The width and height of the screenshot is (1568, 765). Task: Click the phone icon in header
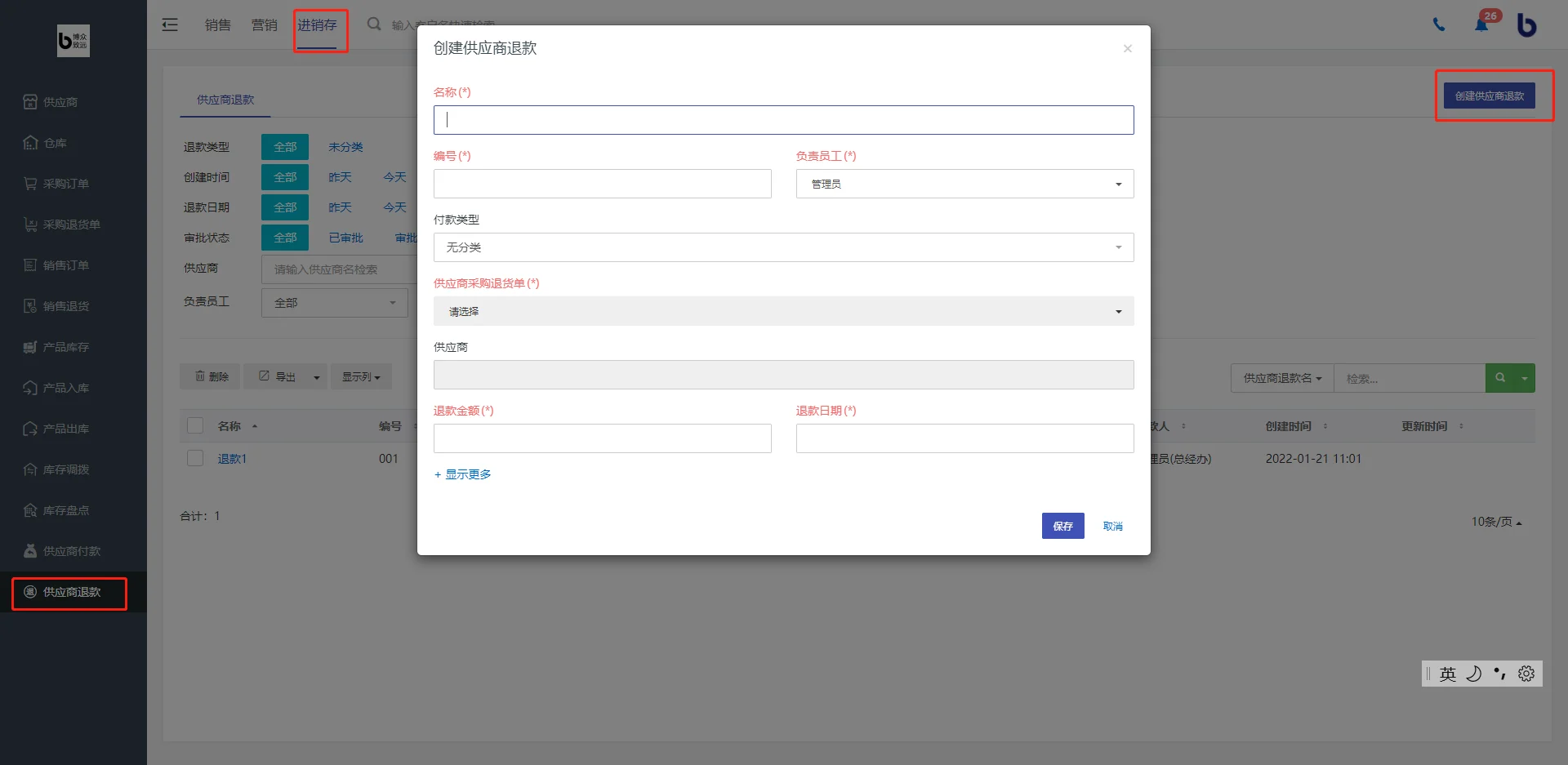click(1439, 24)
